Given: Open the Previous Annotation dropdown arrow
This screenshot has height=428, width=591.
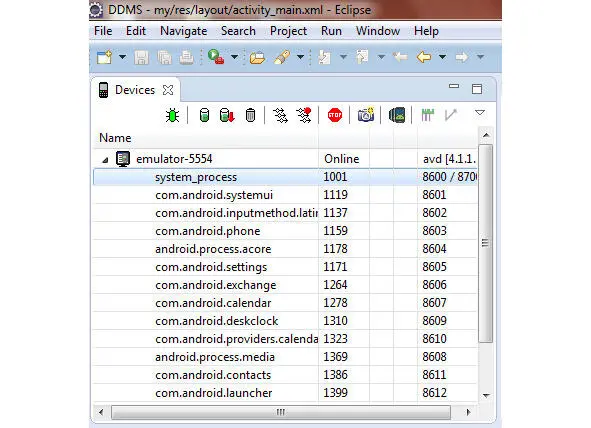Looking at the screenshot, I should [x=381, y=57].
